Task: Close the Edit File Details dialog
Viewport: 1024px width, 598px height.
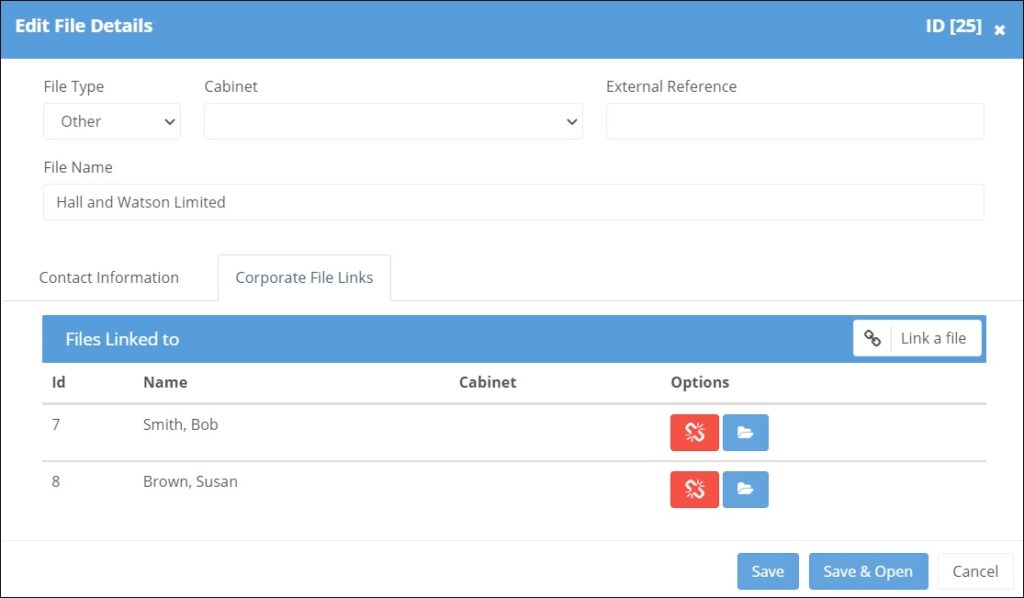Action: (999, 30)
